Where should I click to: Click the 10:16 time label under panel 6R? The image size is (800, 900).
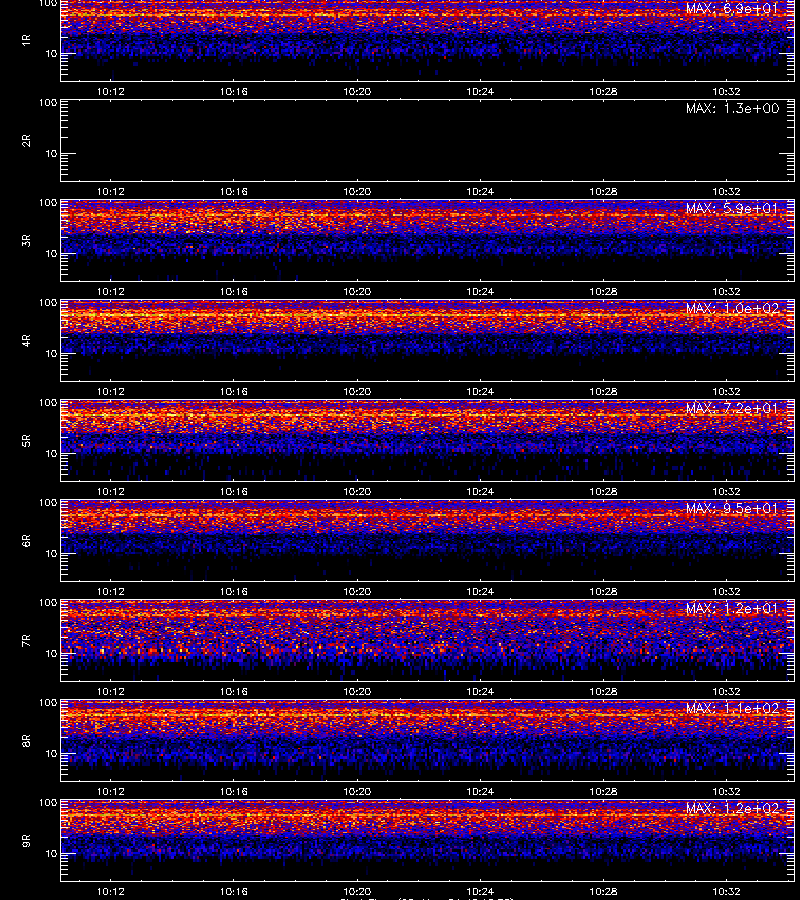234,591
